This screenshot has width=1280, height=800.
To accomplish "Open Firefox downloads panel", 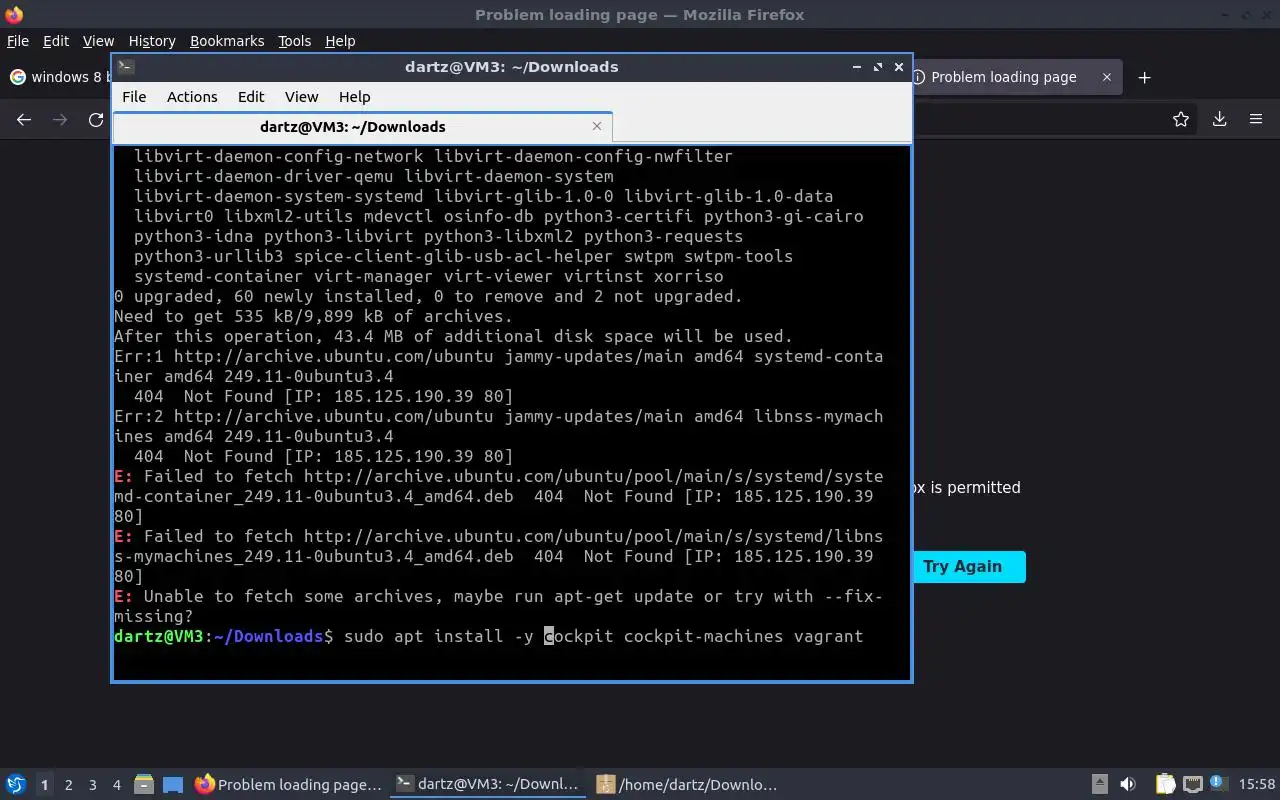I will click(x=1219, y=120).
